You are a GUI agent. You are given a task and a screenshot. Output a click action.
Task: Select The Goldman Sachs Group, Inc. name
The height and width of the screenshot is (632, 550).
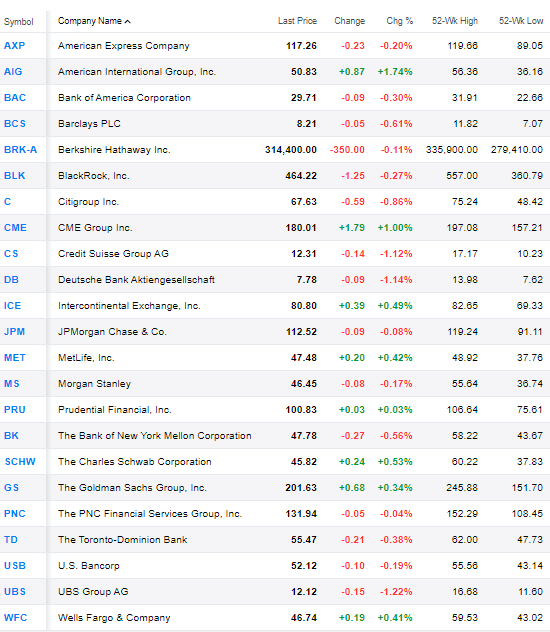coord(133,488)
